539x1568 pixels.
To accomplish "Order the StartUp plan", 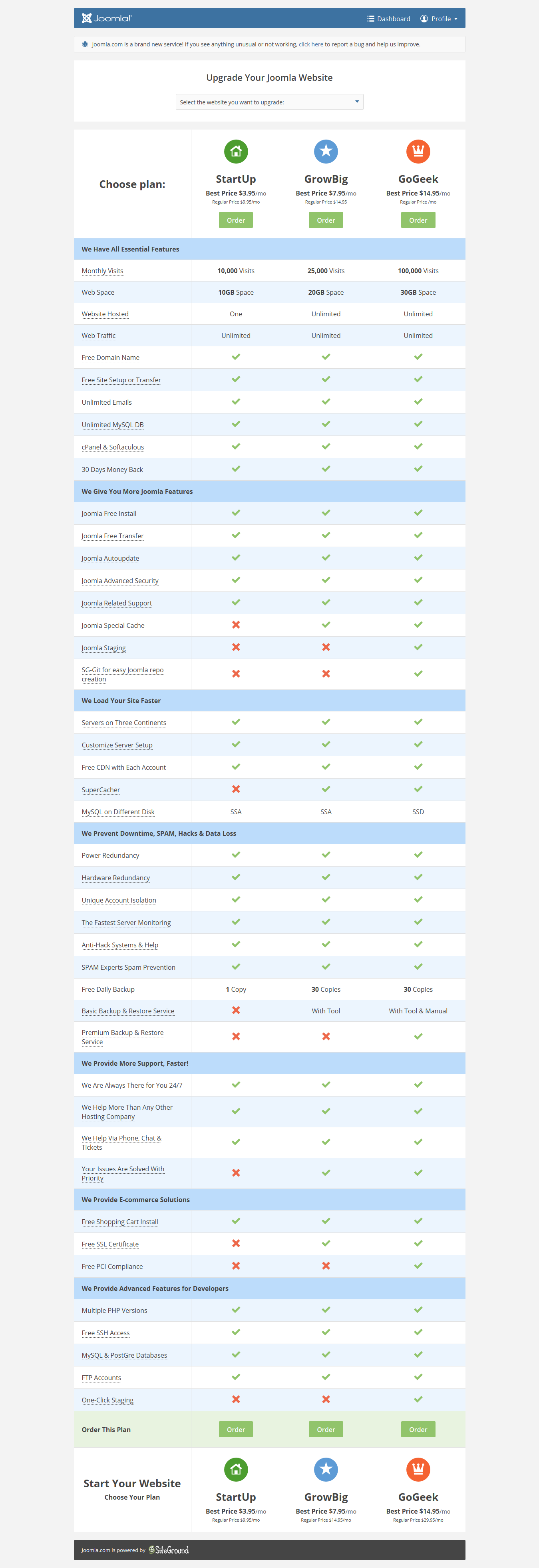I will [x=235, y=220].
